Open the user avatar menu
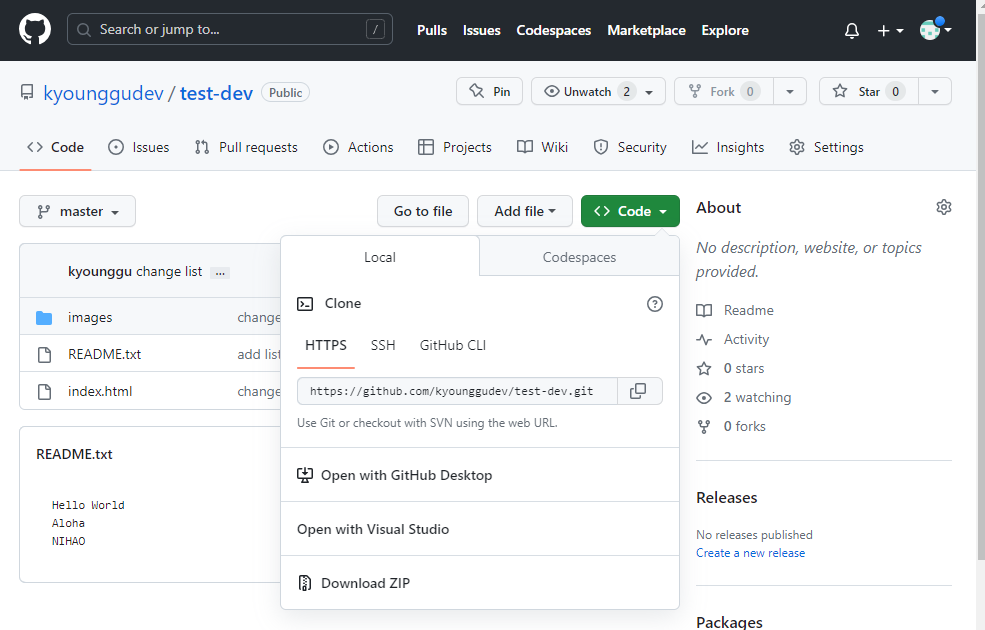Image resolution: width=985 pixels, height=630 pixels. pyautogui.click(x=935, y=30)
